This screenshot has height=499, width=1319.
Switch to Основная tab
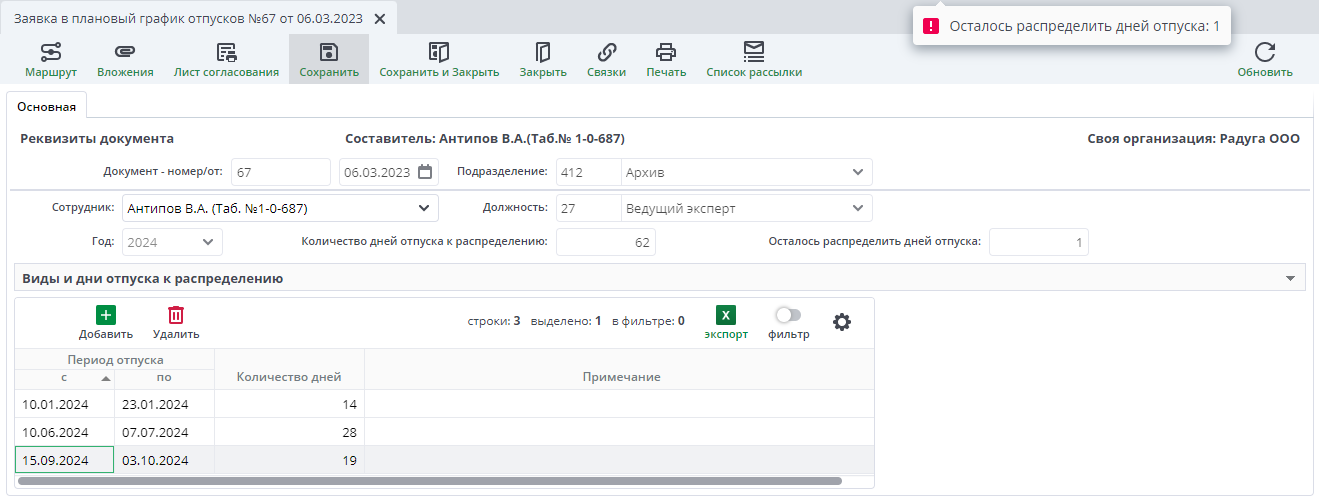[47, 106]
